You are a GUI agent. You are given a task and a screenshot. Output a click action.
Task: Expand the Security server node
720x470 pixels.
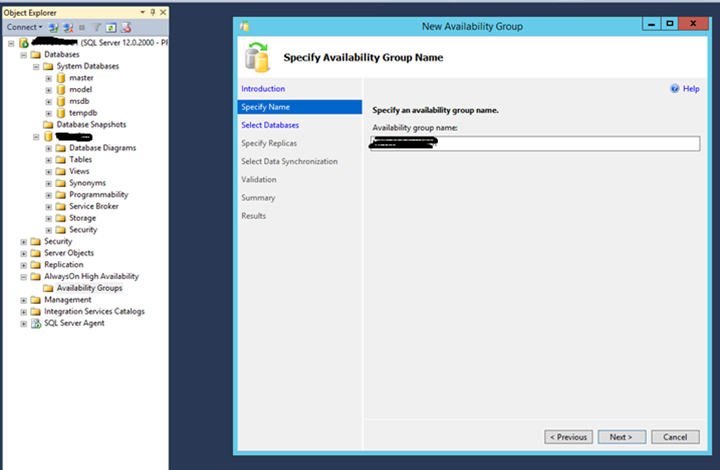tap(24, 241)
